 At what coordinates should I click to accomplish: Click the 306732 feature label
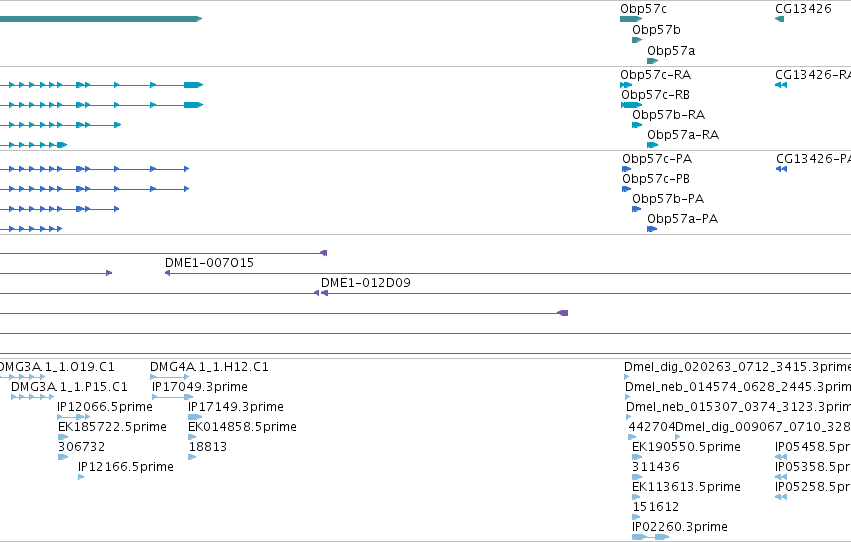[81, 448]
